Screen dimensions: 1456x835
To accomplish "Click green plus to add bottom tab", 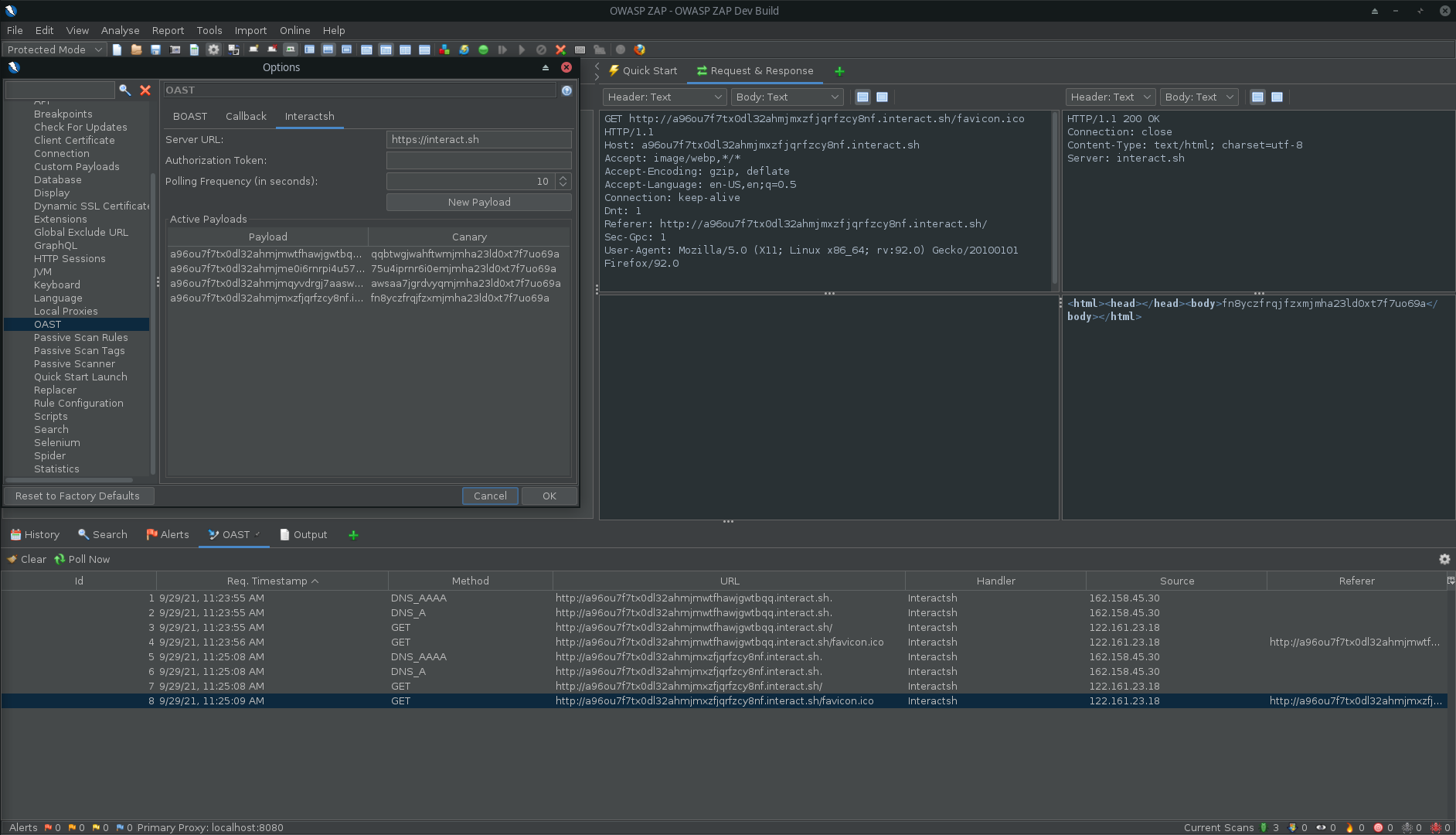I will pyautogui.click(x=353, y=535).
